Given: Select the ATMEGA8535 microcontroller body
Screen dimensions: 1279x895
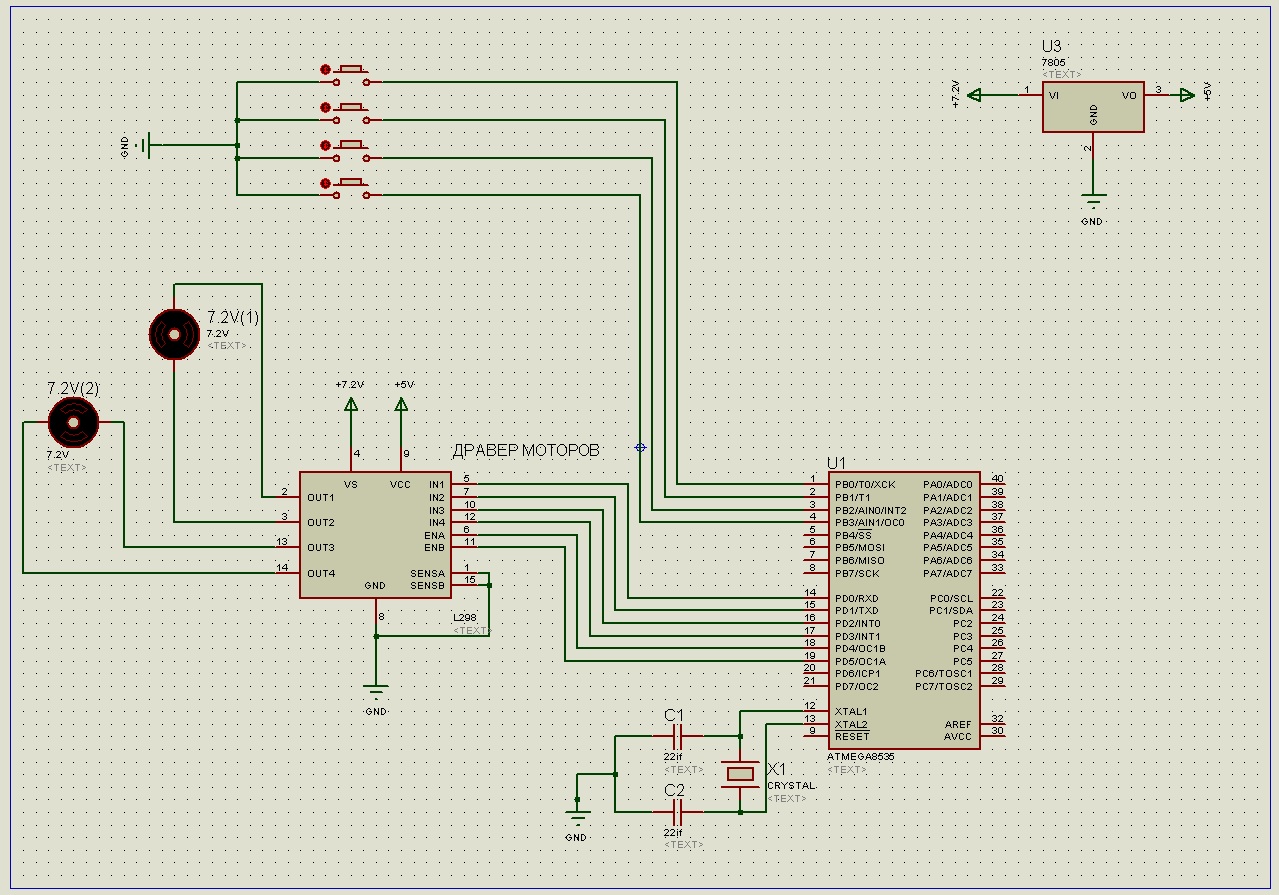Looking at the screenshot, I should click(x=903, y=610).
